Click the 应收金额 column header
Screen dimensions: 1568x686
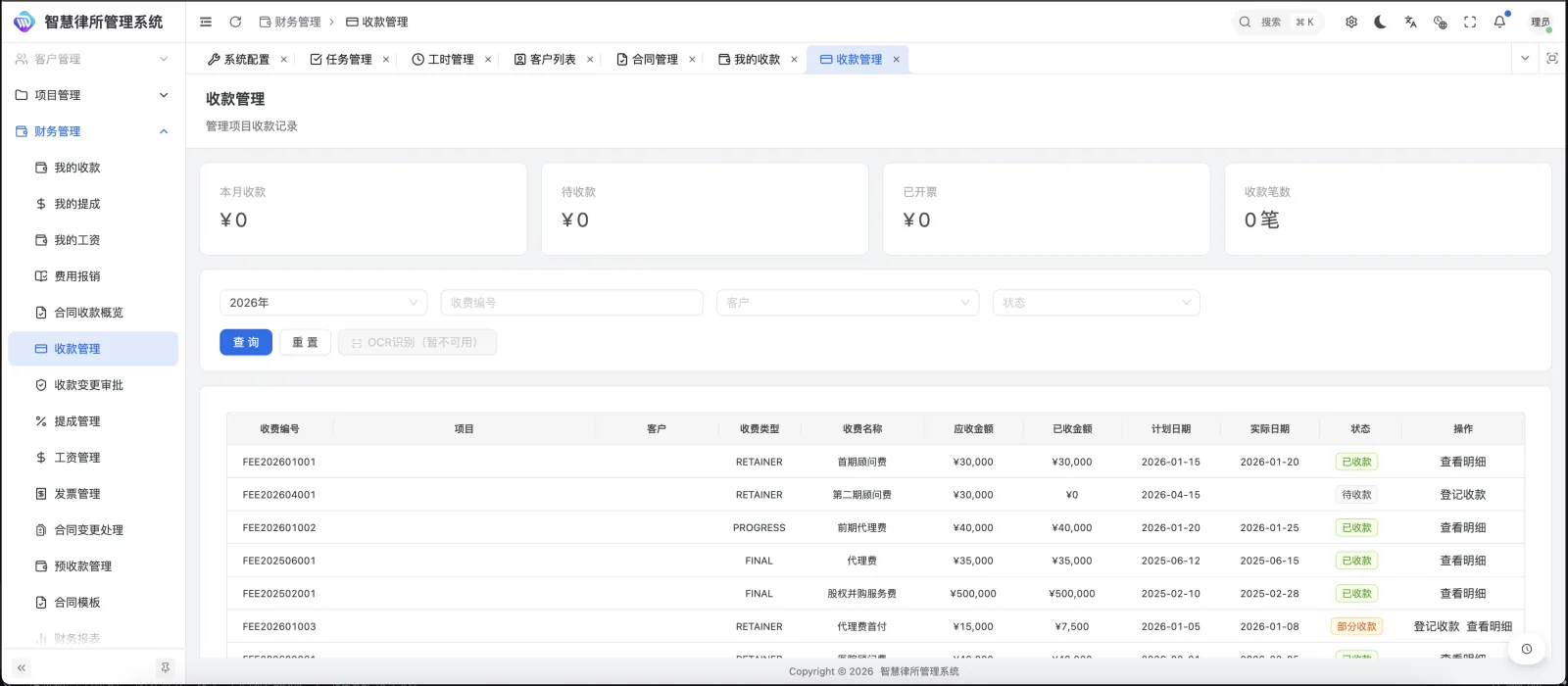click(x=973, y=429)
